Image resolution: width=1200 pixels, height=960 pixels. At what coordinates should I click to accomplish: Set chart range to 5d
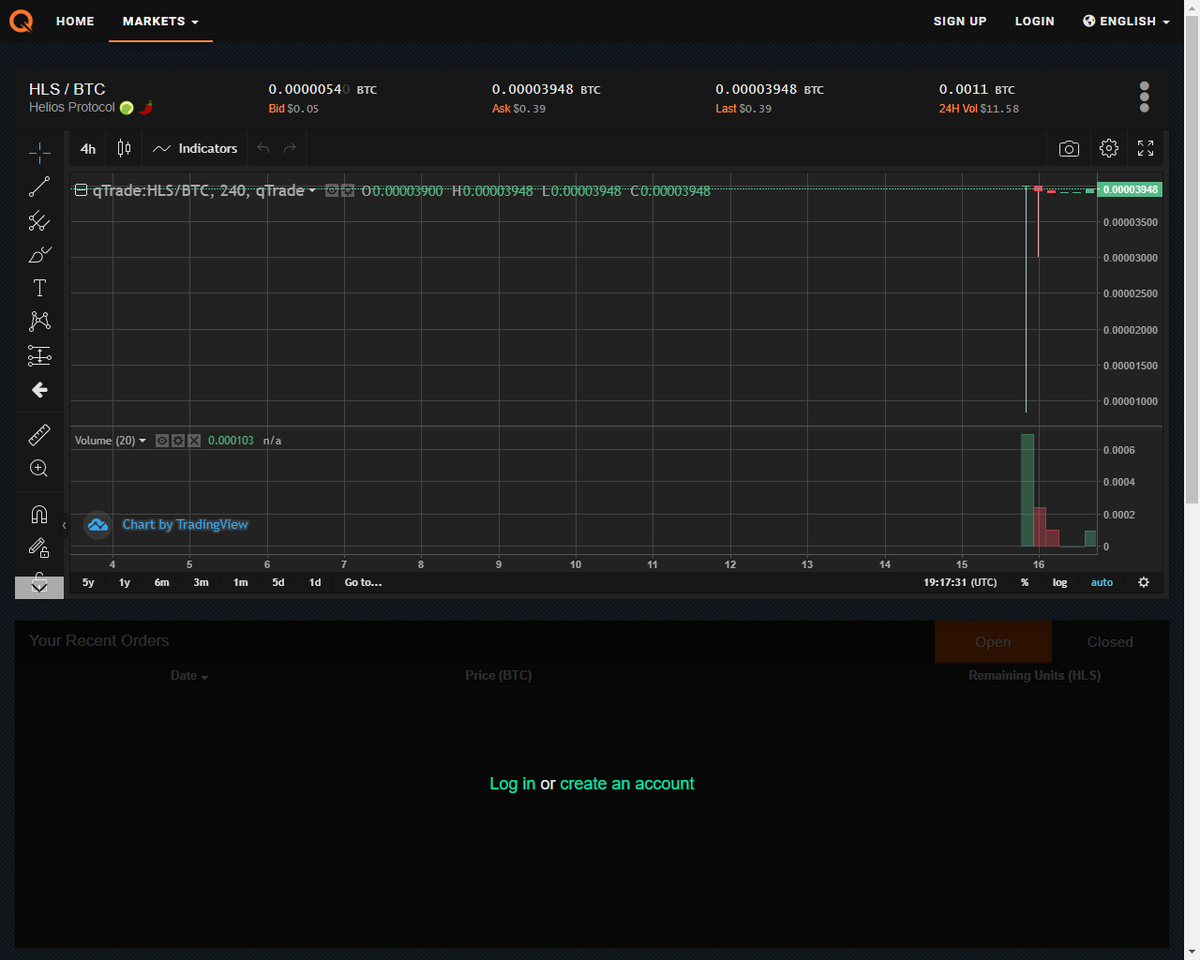(x=278, y=582)
